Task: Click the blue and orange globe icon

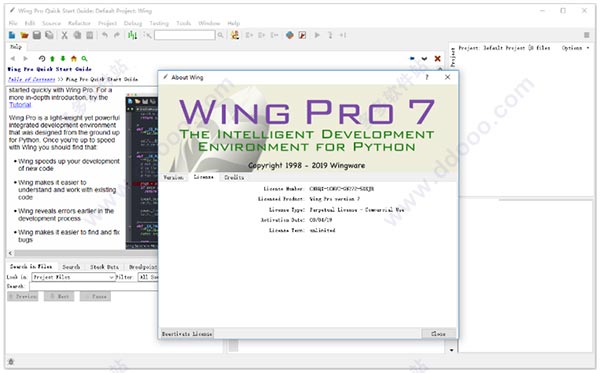Action: tap(290, 35)
